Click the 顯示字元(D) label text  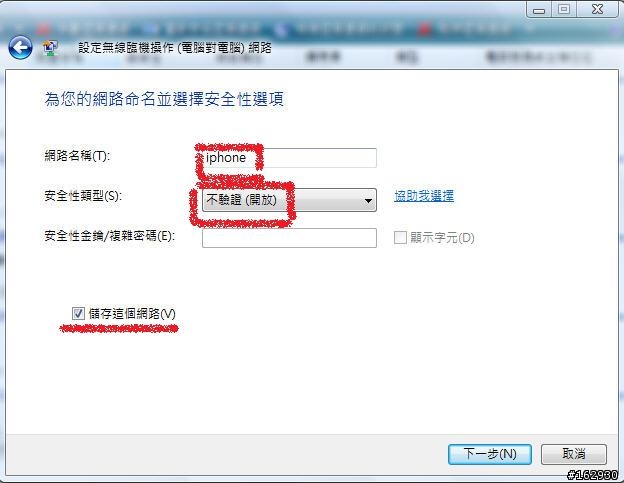click(442, 238)
